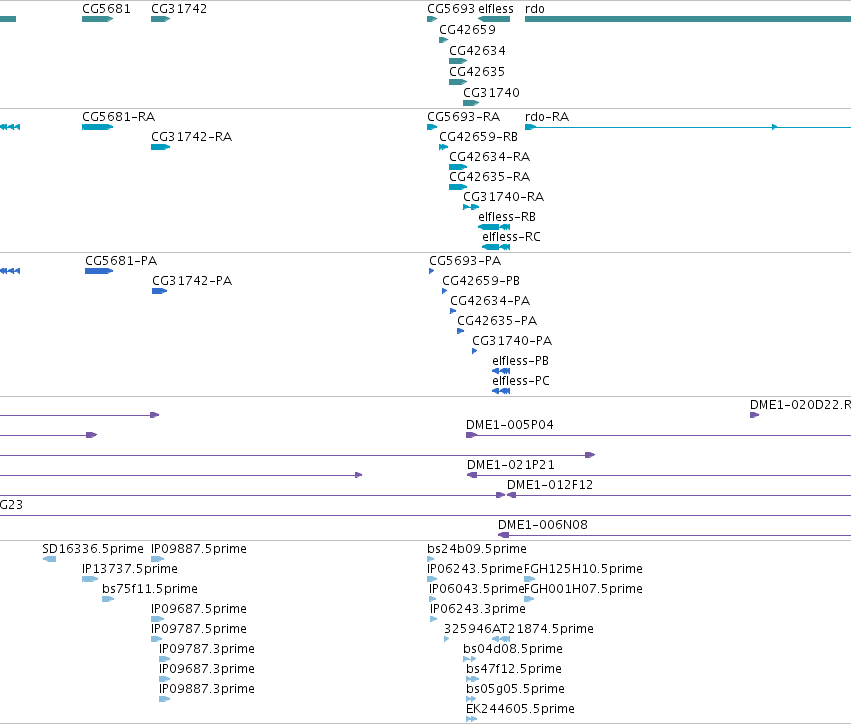Click the CG42659 gene label
This screenshot has height=724, width=851.
[467, 30]
